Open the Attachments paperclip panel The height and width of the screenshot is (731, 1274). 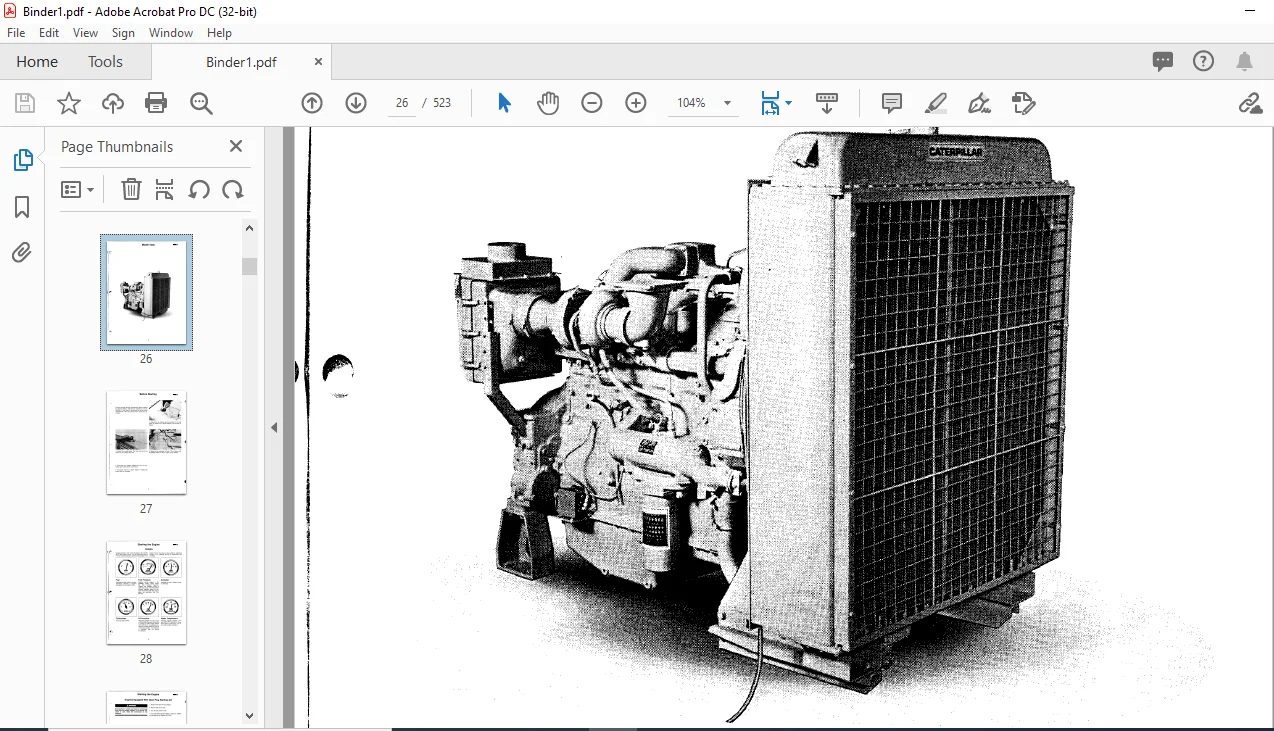point(22,253)
